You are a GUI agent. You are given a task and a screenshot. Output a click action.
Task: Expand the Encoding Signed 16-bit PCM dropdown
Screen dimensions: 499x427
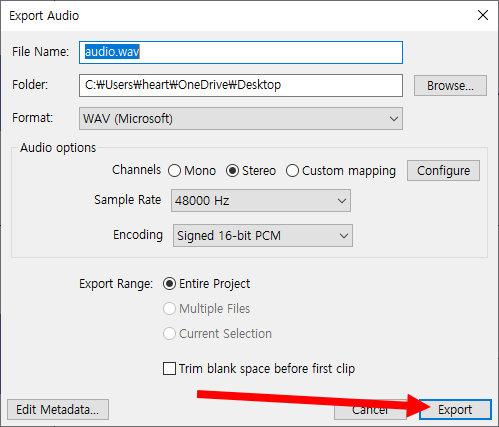click(x=263, y=236)
